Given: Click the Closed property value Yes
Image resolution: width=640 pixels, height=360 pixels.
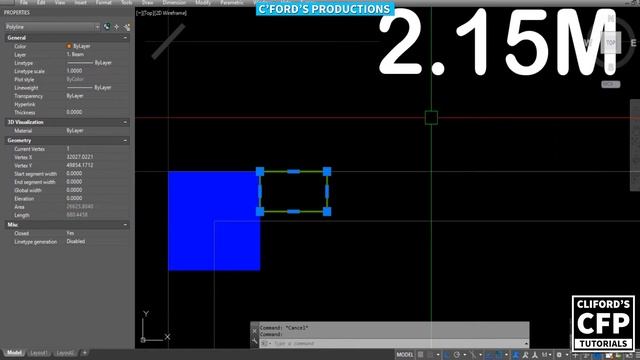Looking at the screenshot, I should tap(70, 233).
